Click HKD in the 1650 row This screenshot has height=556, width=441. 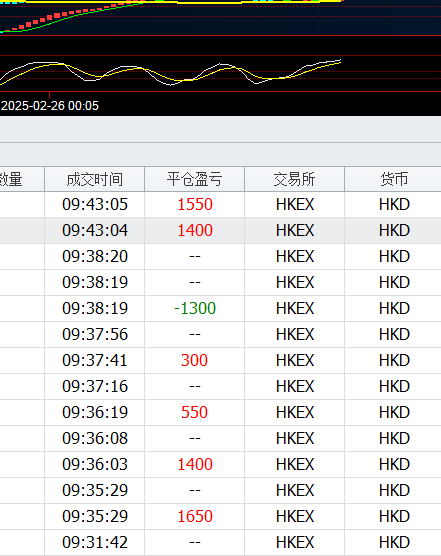(394, 516)
